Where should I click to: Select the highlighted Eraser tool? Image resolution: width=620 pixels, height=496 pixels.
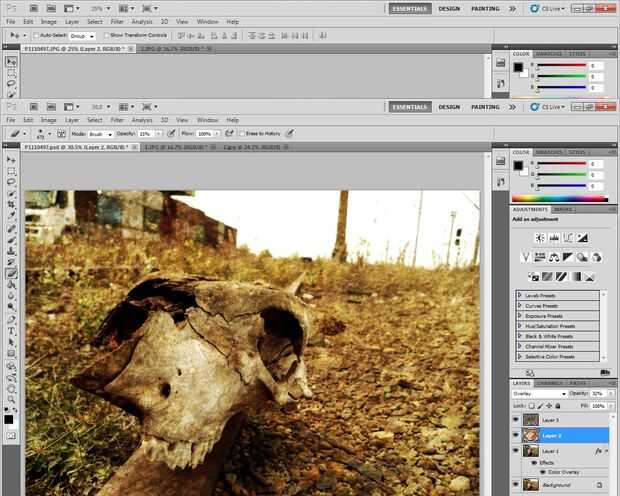click(11, 273)
